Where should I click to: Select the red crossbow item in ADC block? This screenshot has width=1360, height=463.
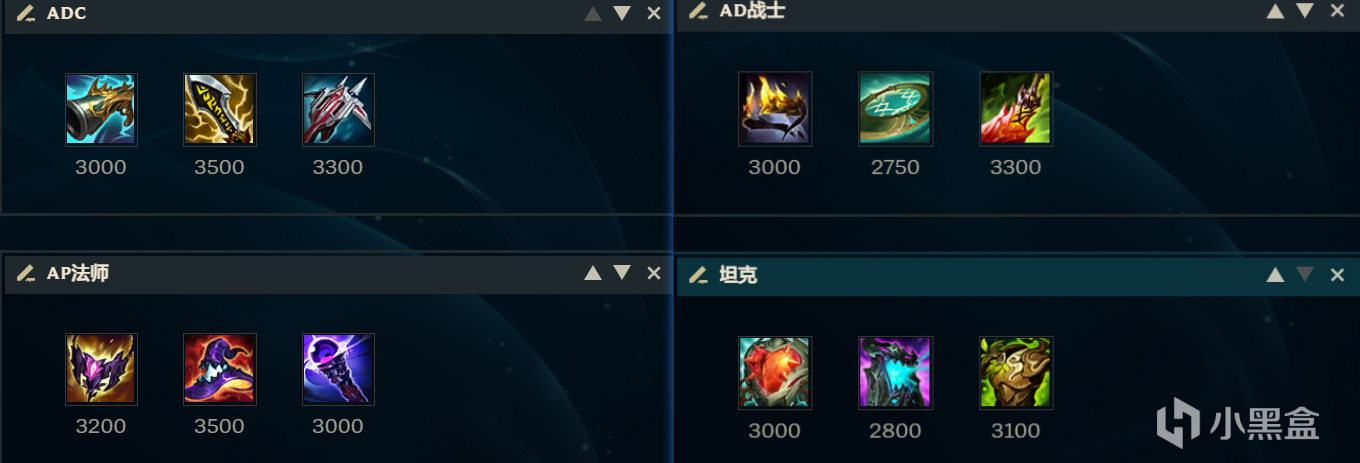pos(338,110)
